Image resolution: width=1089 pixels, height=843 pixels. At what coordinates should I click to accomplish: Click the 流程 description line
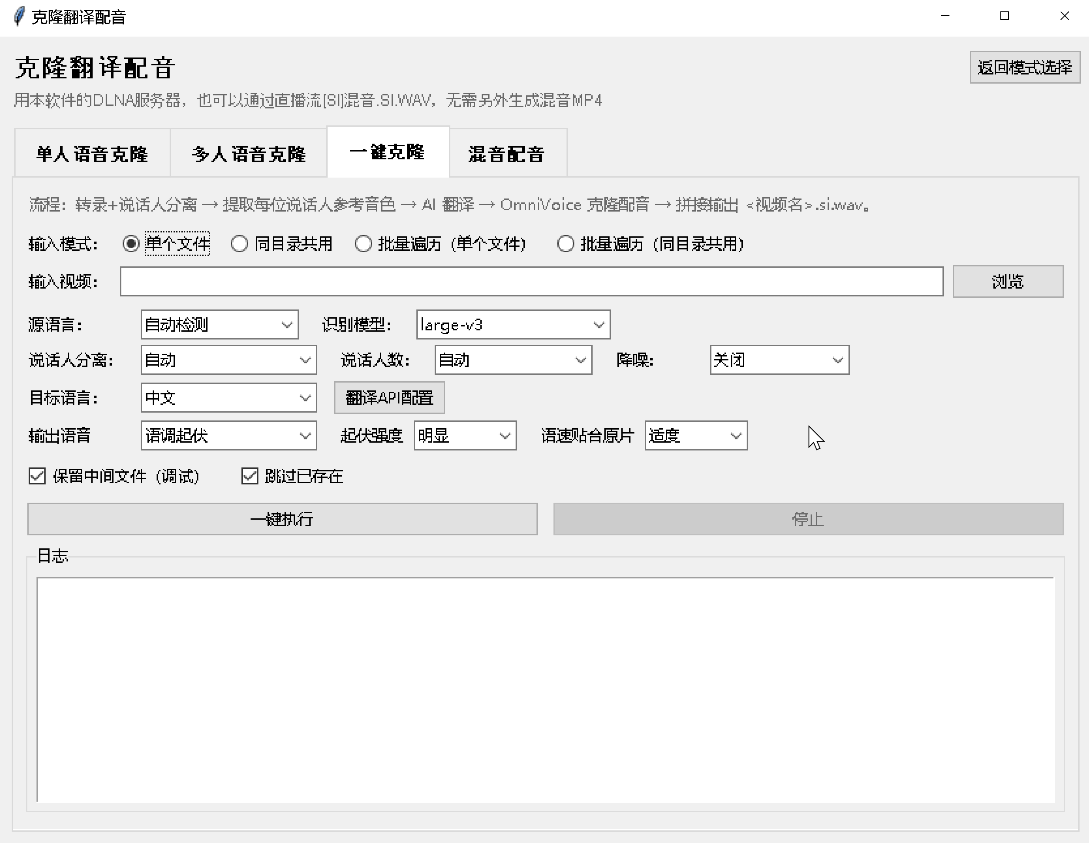tap(449, 205)
